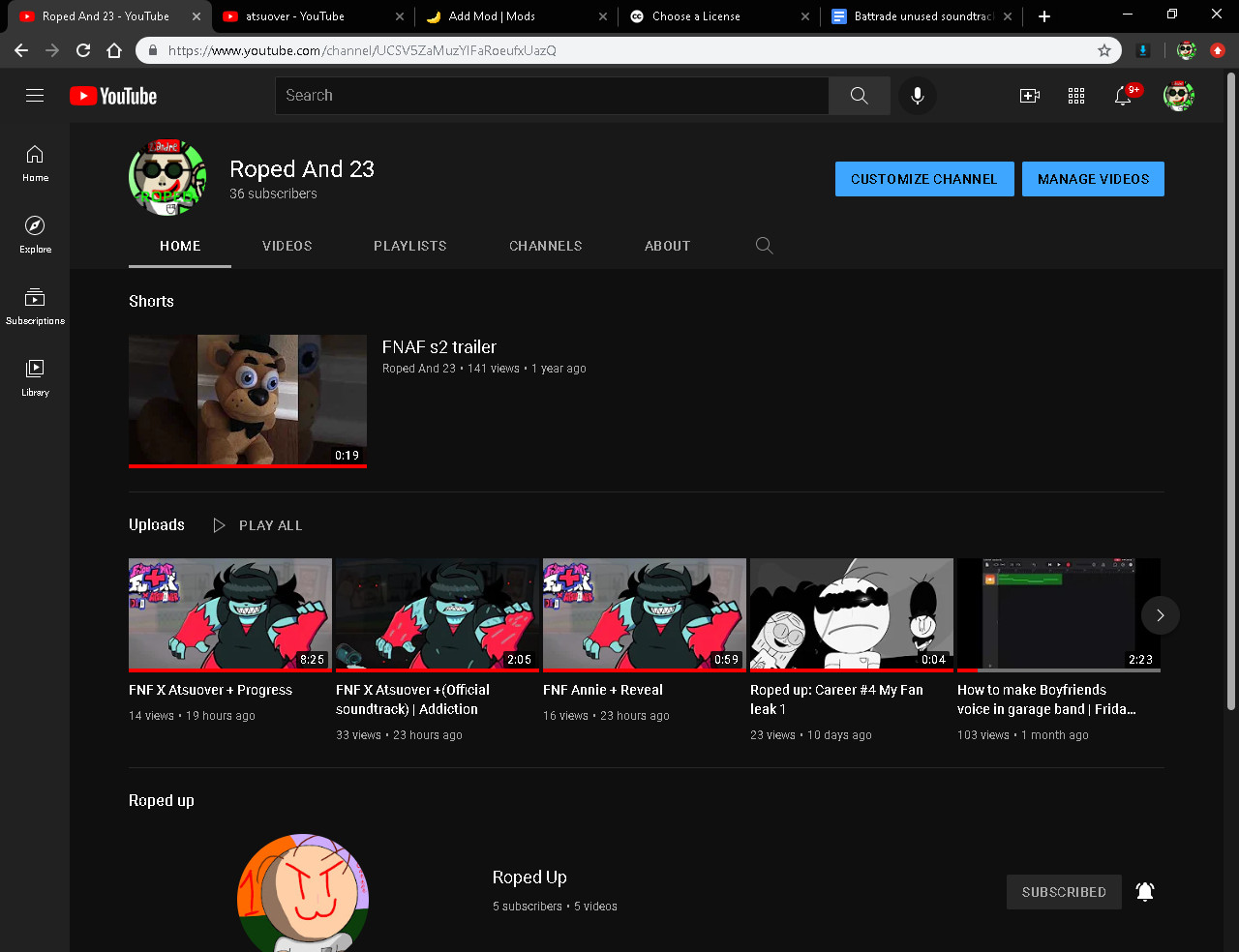Viewport: 1239px width, 952px height.
Task: Toggle the Subscribed button for Roped Up
Action: coord(1063,892)
